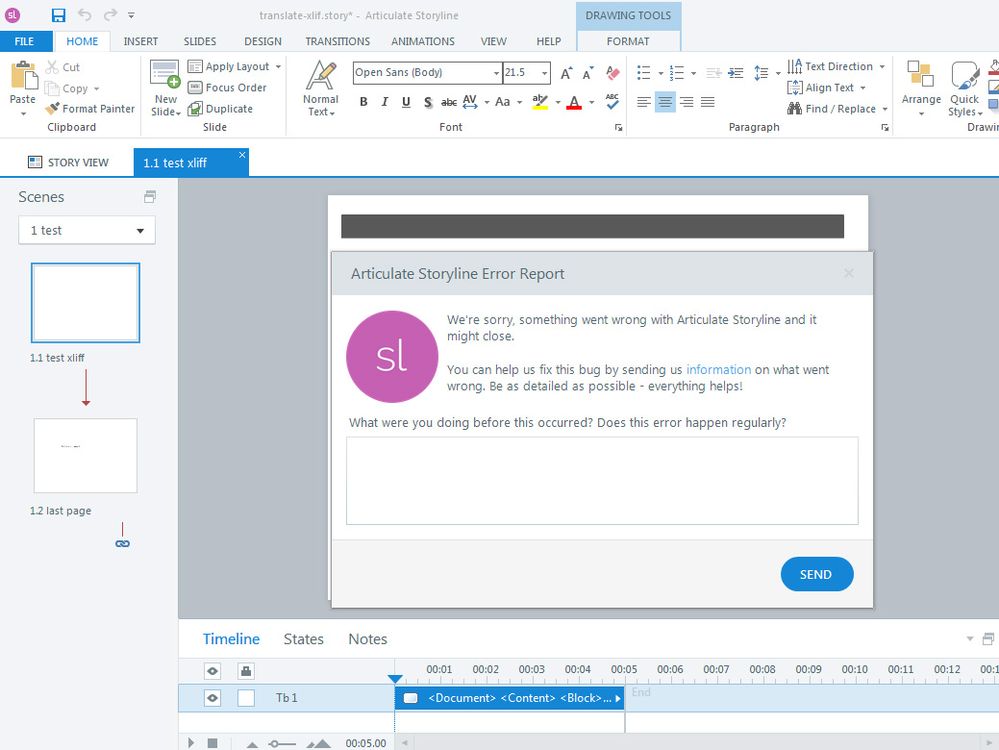The image size is (999, 750).
Task: Click the timeline zoom slider
Action: (282, 744)
